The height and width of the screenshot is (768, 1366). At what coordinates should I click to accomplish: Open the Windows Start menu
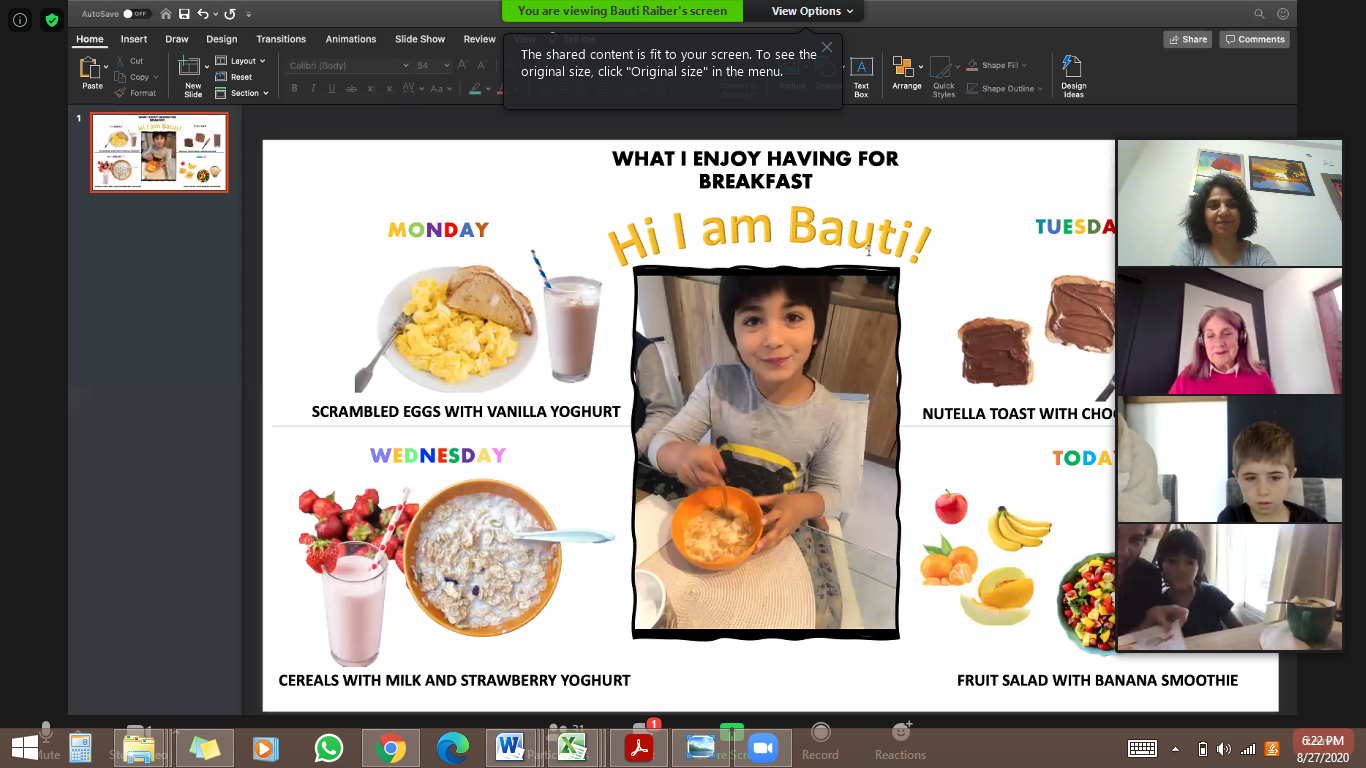coord(24,747)
